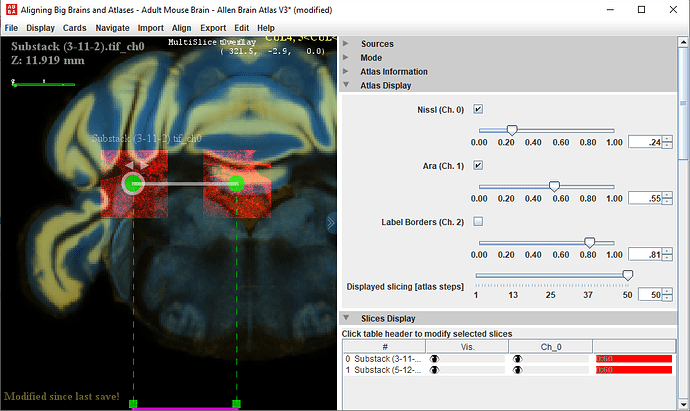Viewport: 690px width, 411px height.
Task: Click the left green slice handle circle
Action: (x=133, y=183)
